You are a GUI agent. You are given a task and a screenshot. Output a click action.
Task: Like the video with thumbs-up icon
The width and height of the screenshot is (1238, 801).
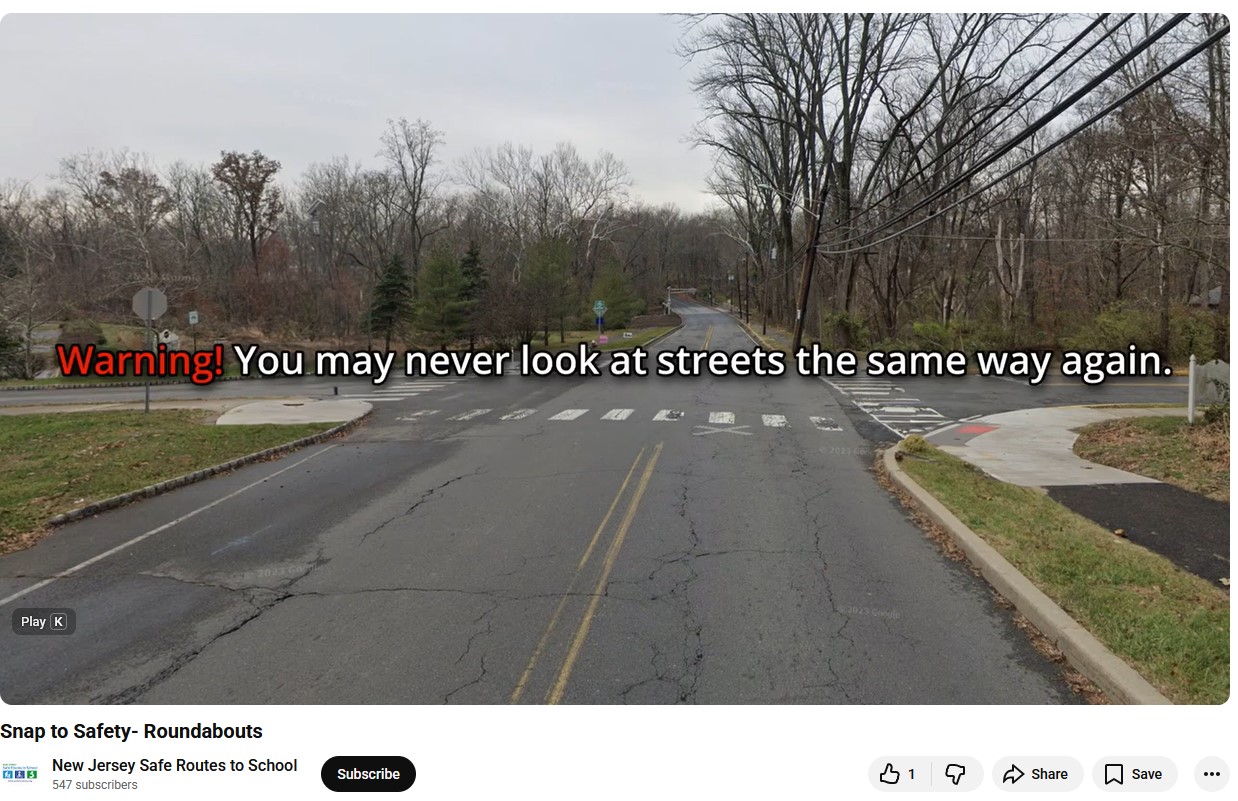coord(890,774)
